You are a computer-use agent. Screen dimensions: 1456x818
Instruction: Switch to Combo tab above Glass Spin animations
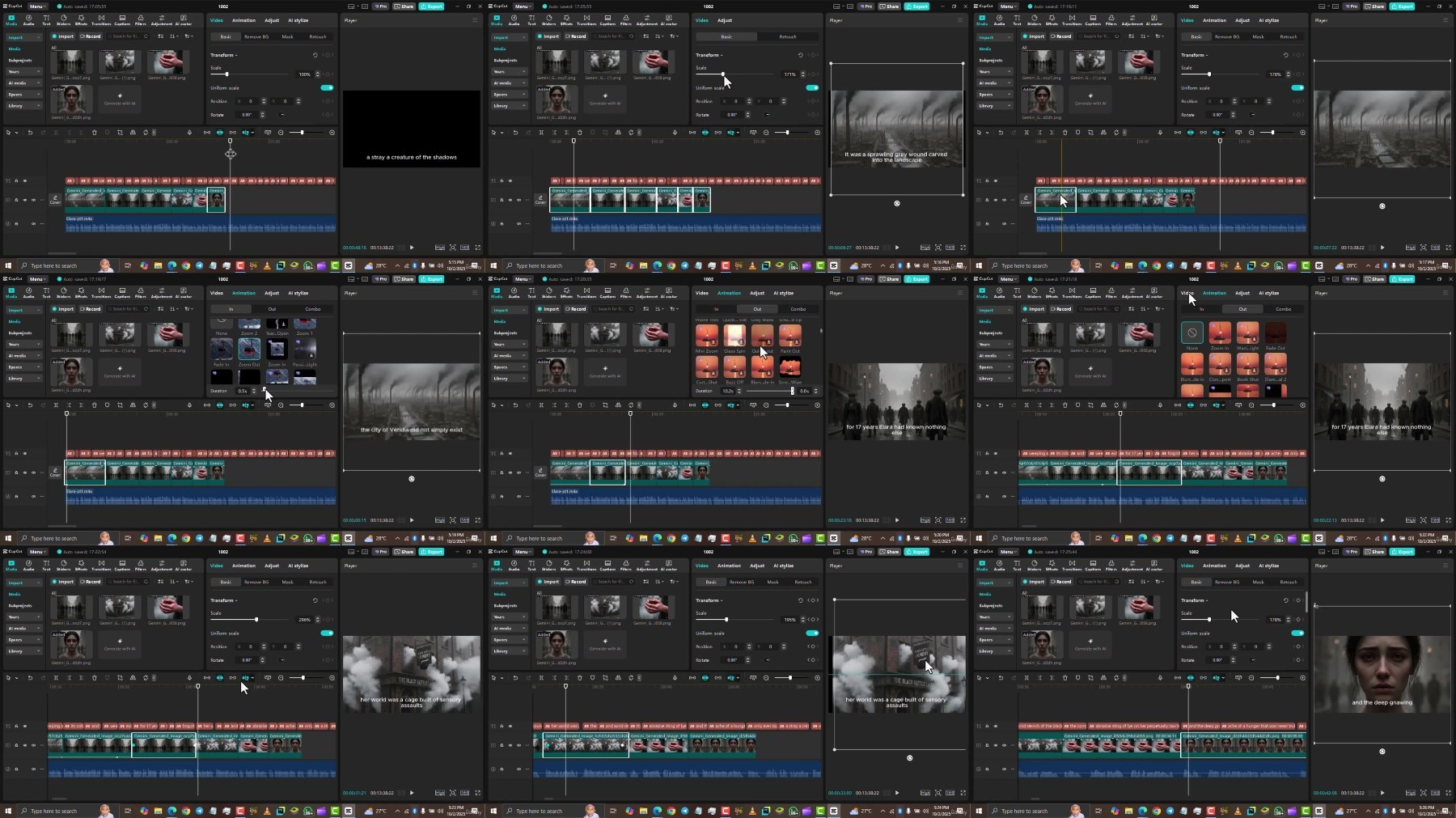[x=798, y=309]
